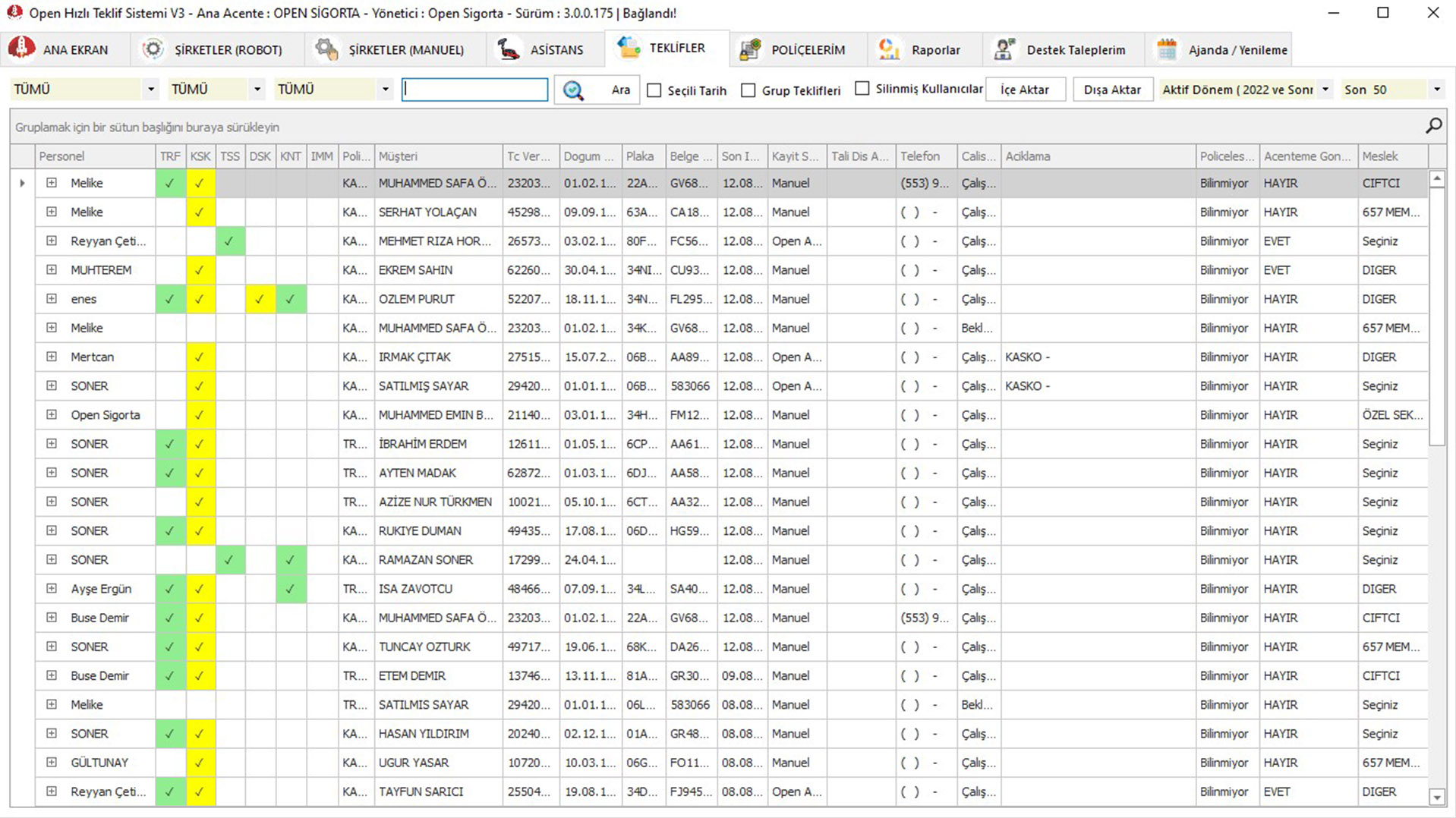The image size is (1456, 818).
Task: Open the Raporlar tab
Action: click(924, 49)
